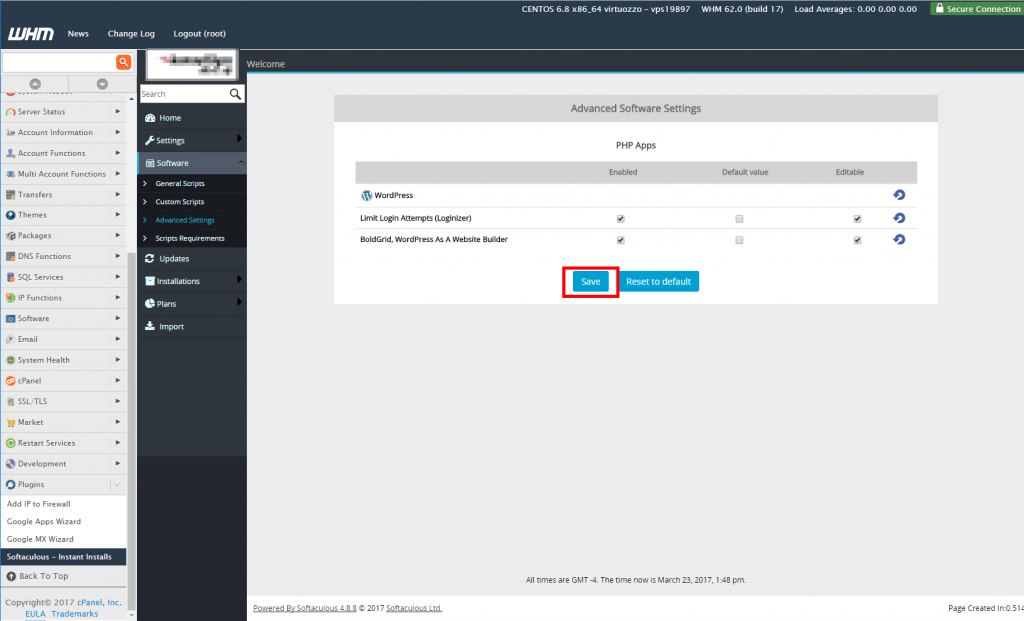This screenshot has width=1024, height=621.
Task: Open Add IP to Firewall plugin
Action: [39, 504]
